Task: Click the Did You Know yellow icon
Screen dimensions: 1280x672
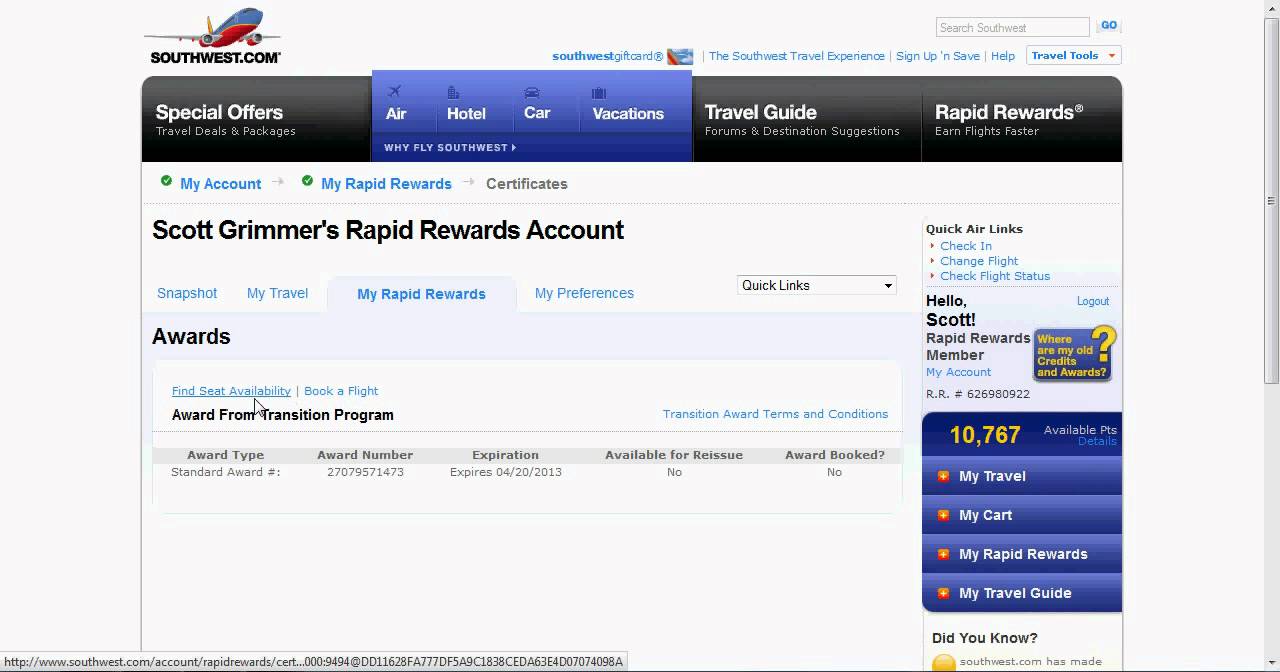Action: click(x=943, y=662)
